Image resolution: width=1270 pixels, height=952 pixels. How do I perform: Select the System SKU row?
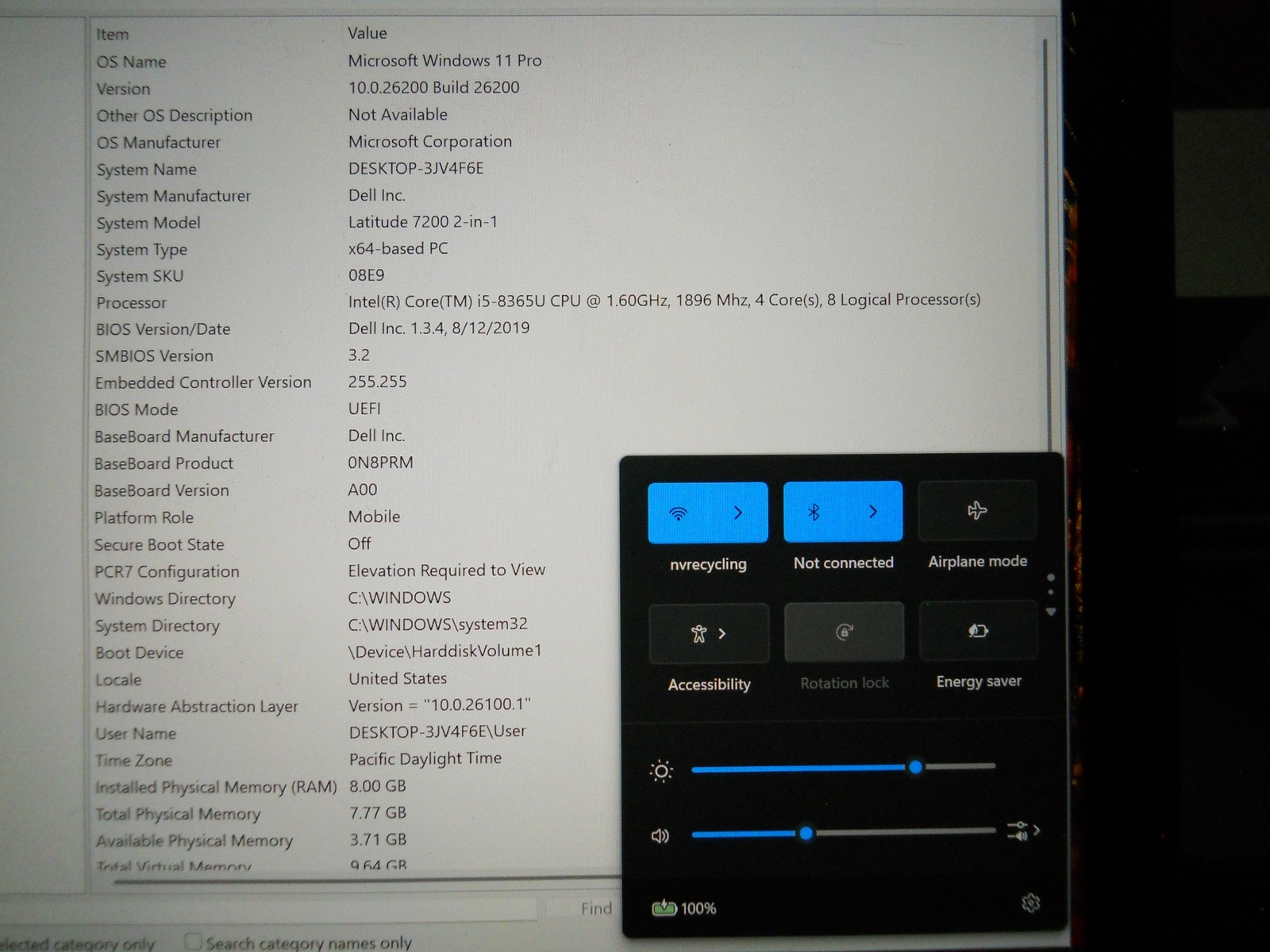140,277
